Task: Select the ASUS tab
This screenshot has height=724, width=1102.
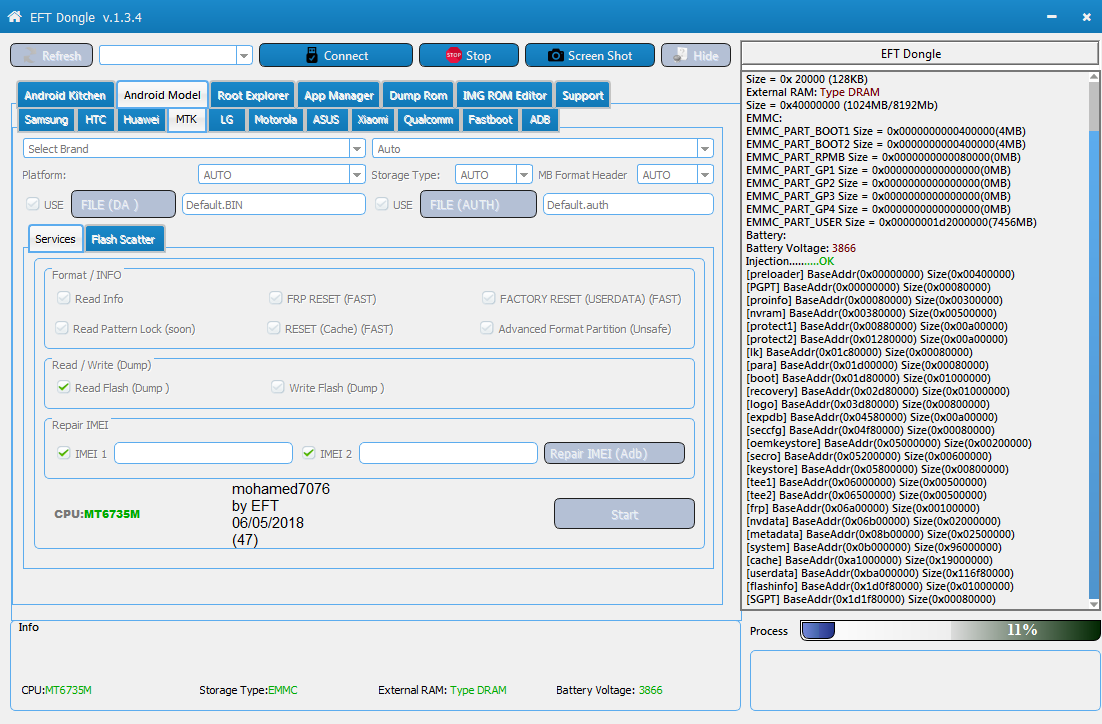Action: pos(326,119)
